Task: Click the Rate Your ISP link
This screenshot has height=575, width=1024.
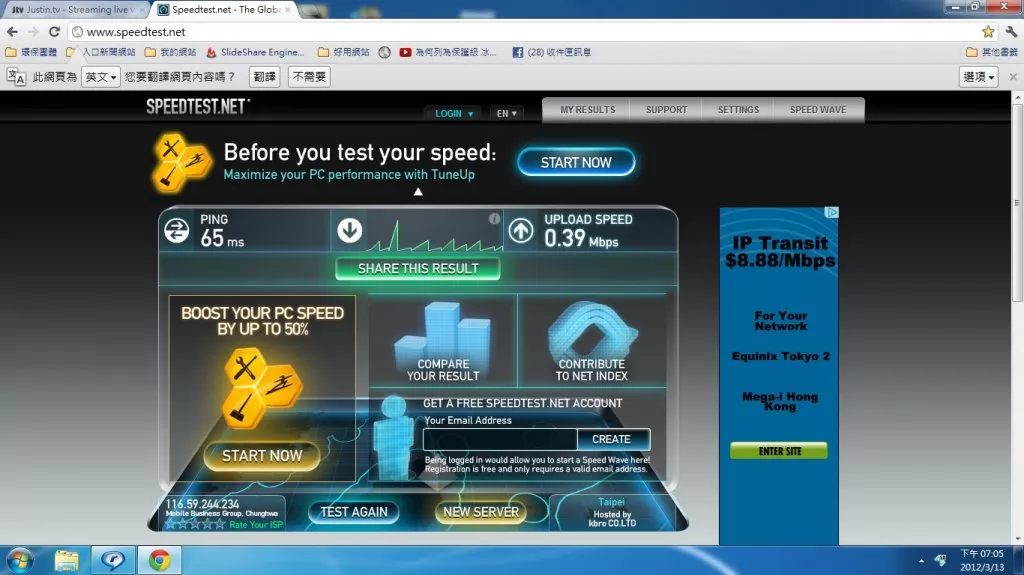Action: (x=256, y=525)
